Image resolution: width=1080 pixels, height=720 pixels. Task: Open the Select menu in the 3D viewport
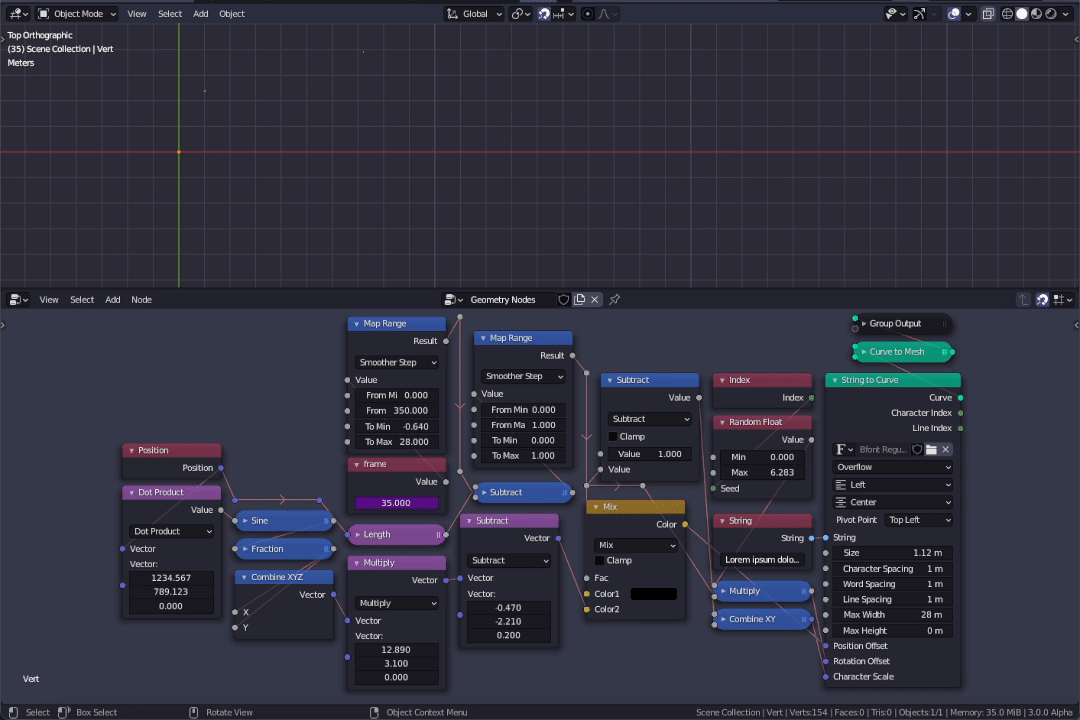pos(170,14)
